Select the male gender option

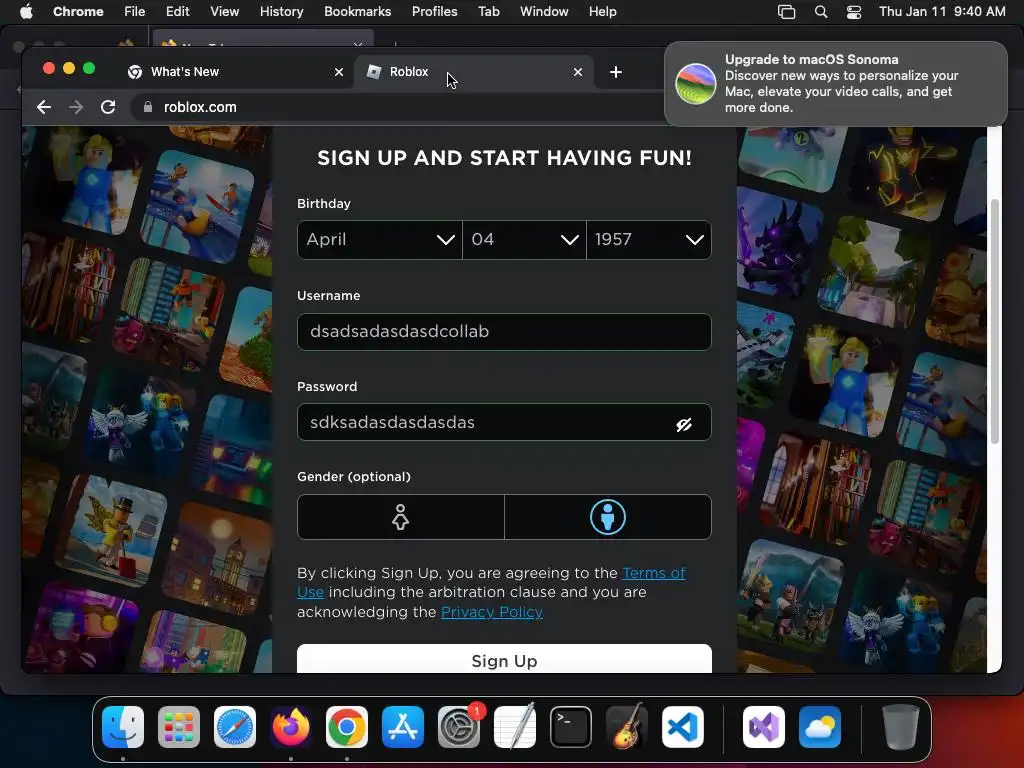click(608, 517)
